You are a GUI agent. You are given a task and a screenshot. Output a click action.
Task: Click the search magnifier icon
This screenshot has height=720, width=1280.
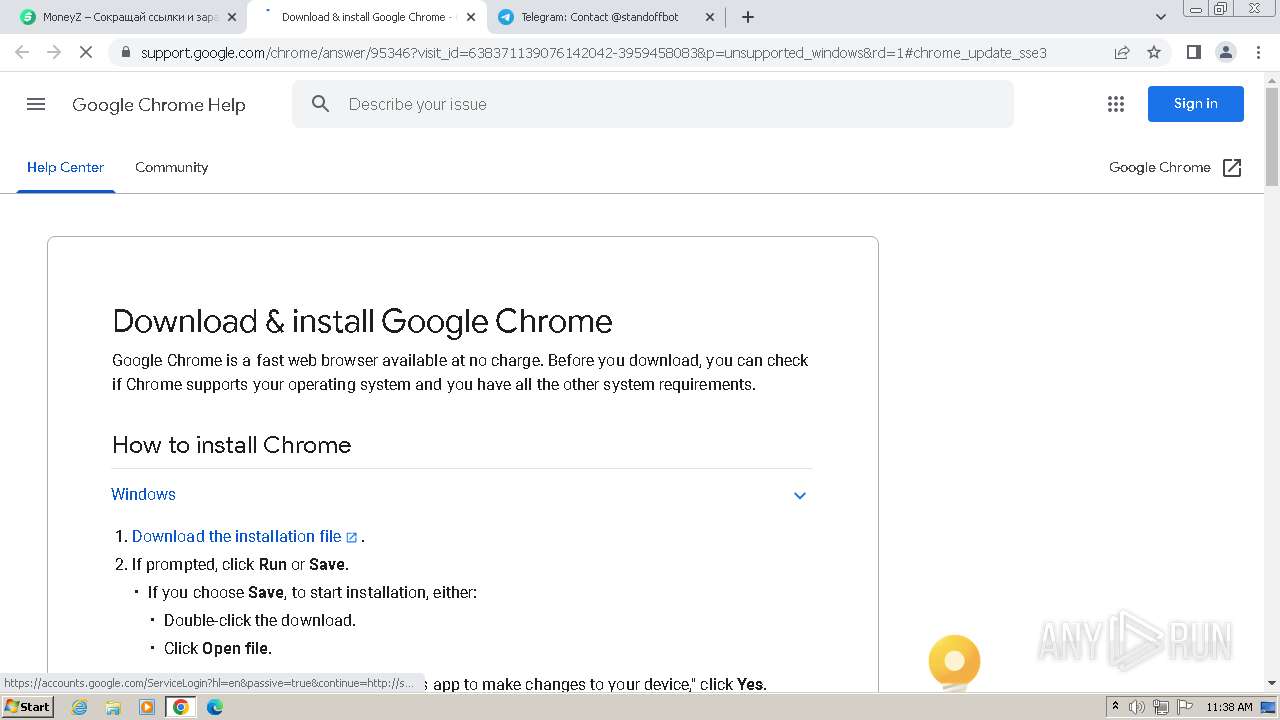click(x=320, y=104)
